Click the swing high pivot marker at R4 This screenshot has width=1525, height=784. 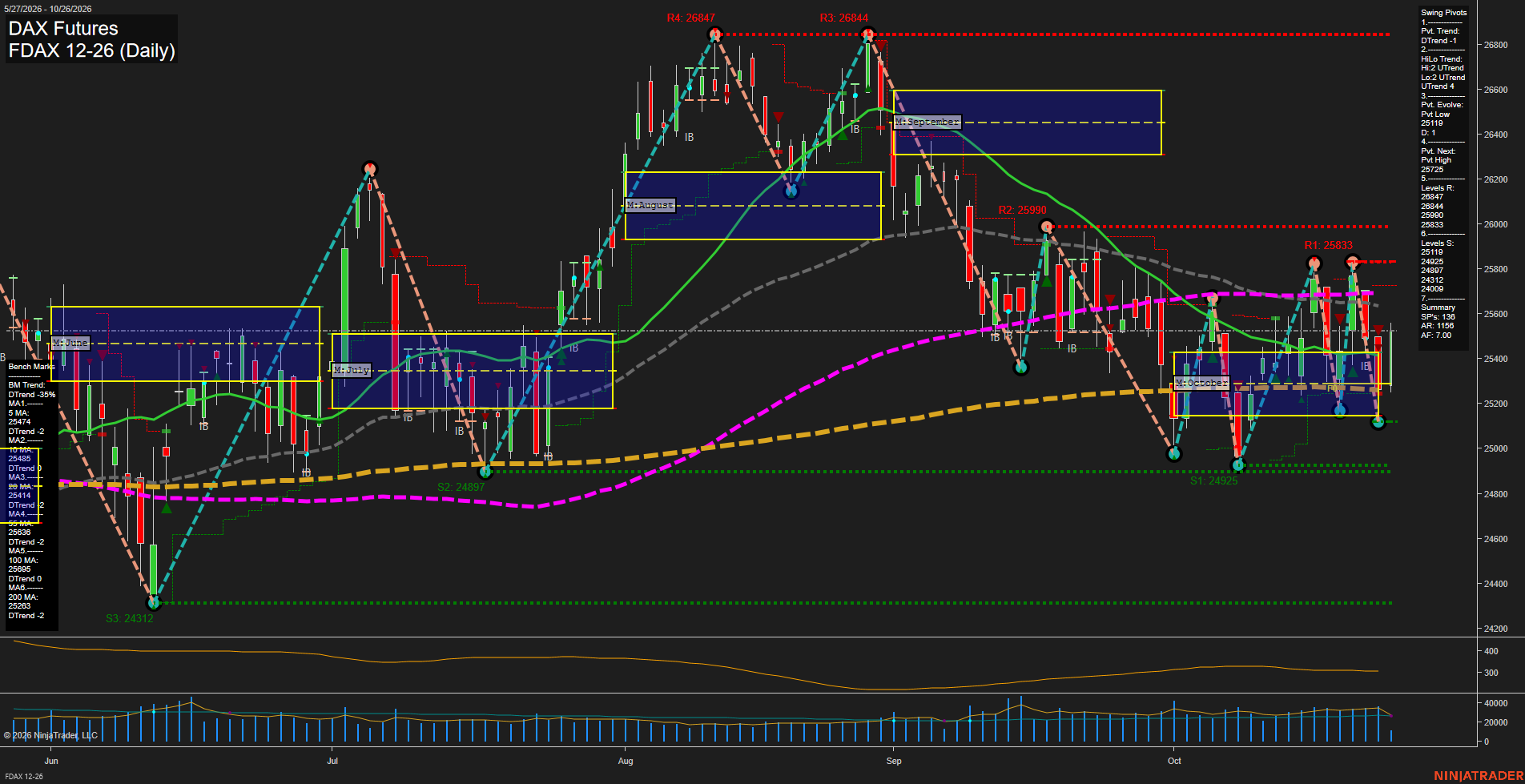715,34
